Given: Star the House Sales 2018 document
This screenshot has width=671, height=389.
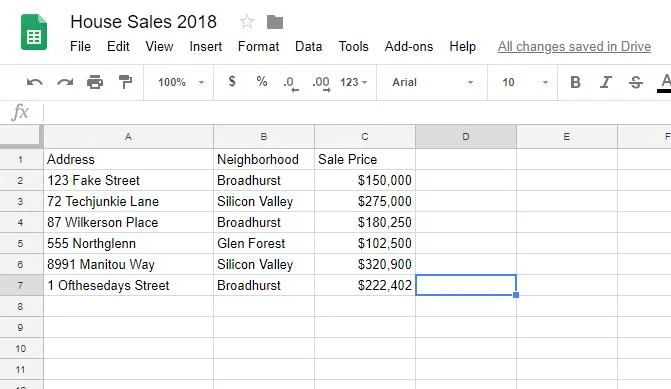Looking at the screenshot, I should point(247,21).
